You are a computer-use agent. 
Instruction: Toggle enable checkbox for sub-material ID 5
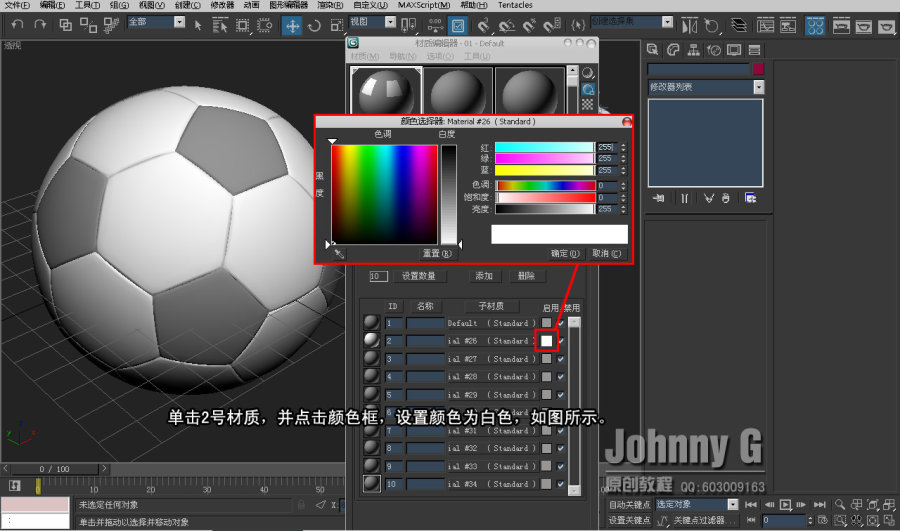point(561,395)
